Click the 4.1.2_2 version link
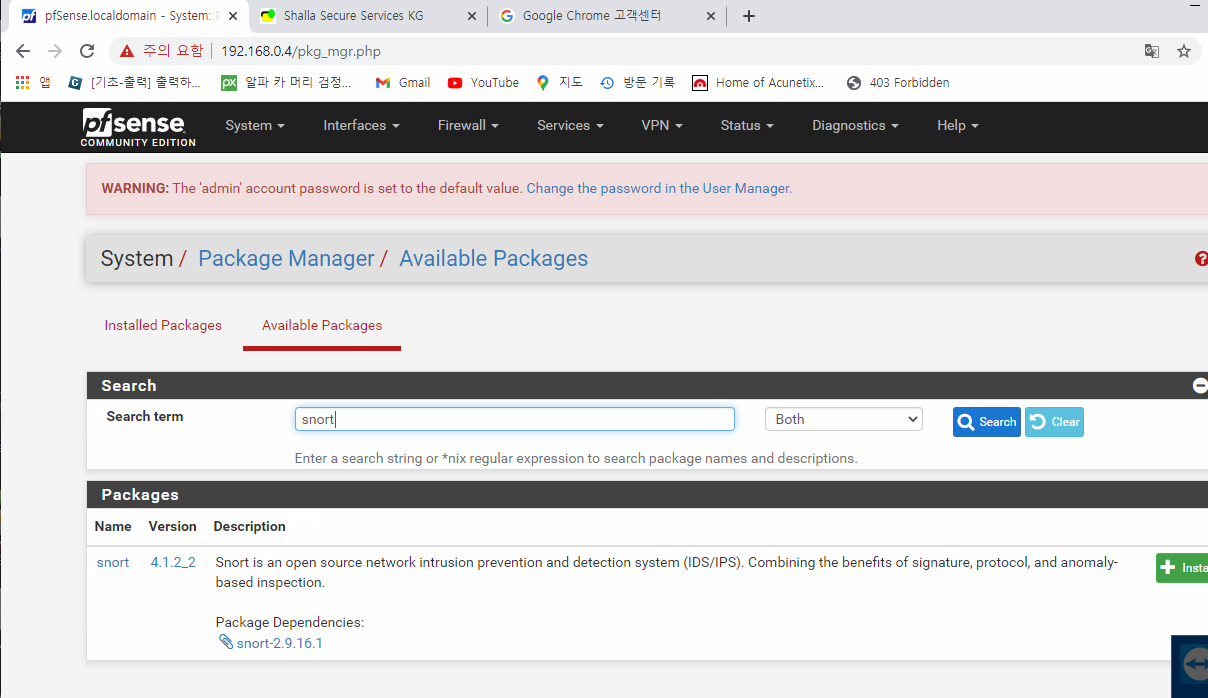 tap(173, 562)
